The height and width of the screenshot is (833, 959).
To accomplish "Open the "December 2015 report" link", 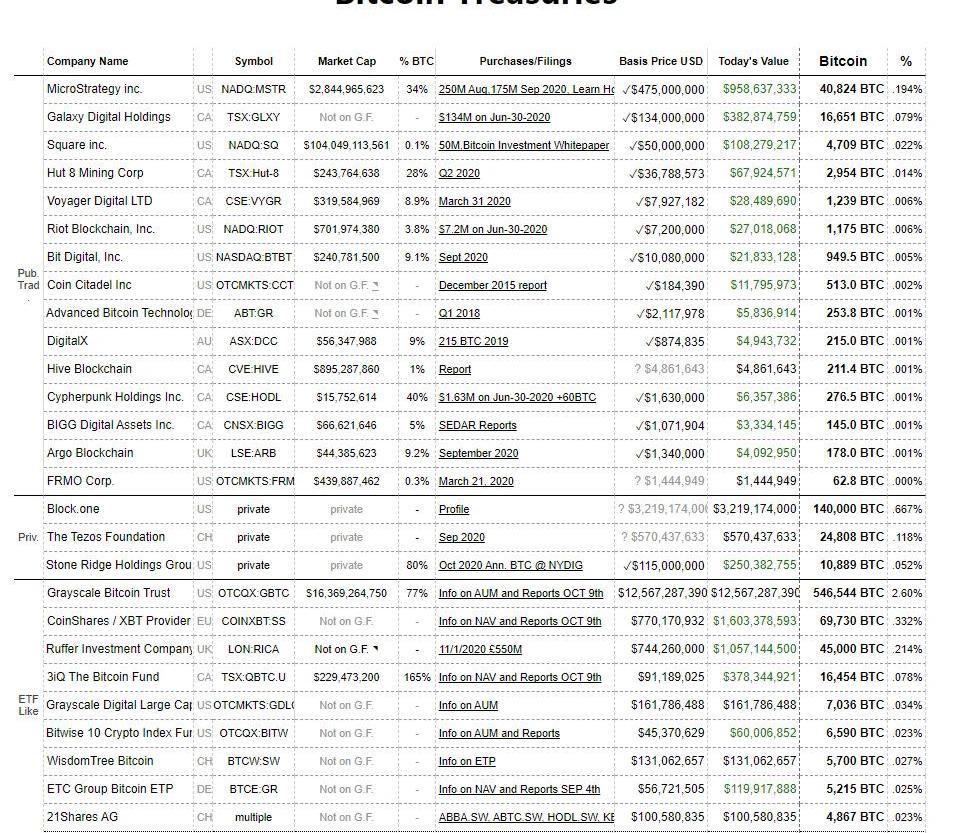I will 492,286.
